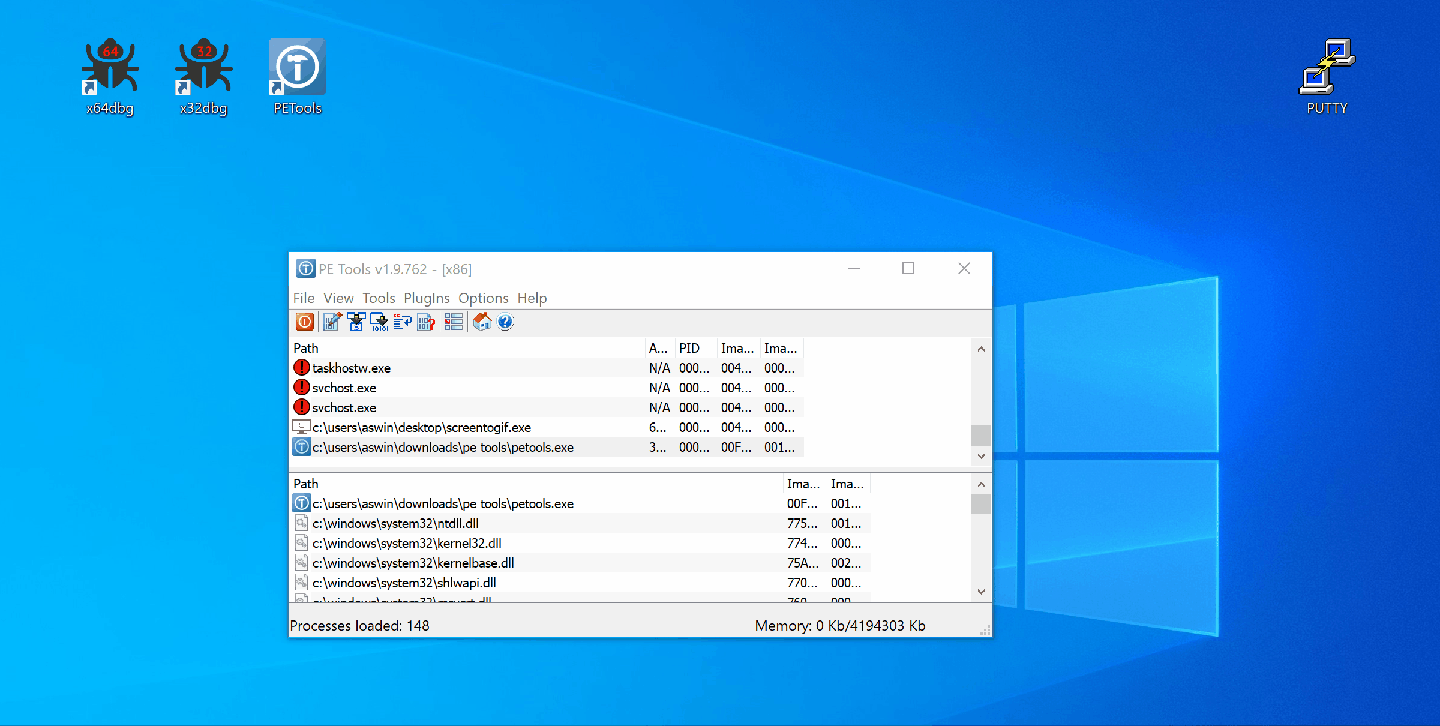Select kernel32.dll in the module list

pyautogui.click(x=406, y=543)
